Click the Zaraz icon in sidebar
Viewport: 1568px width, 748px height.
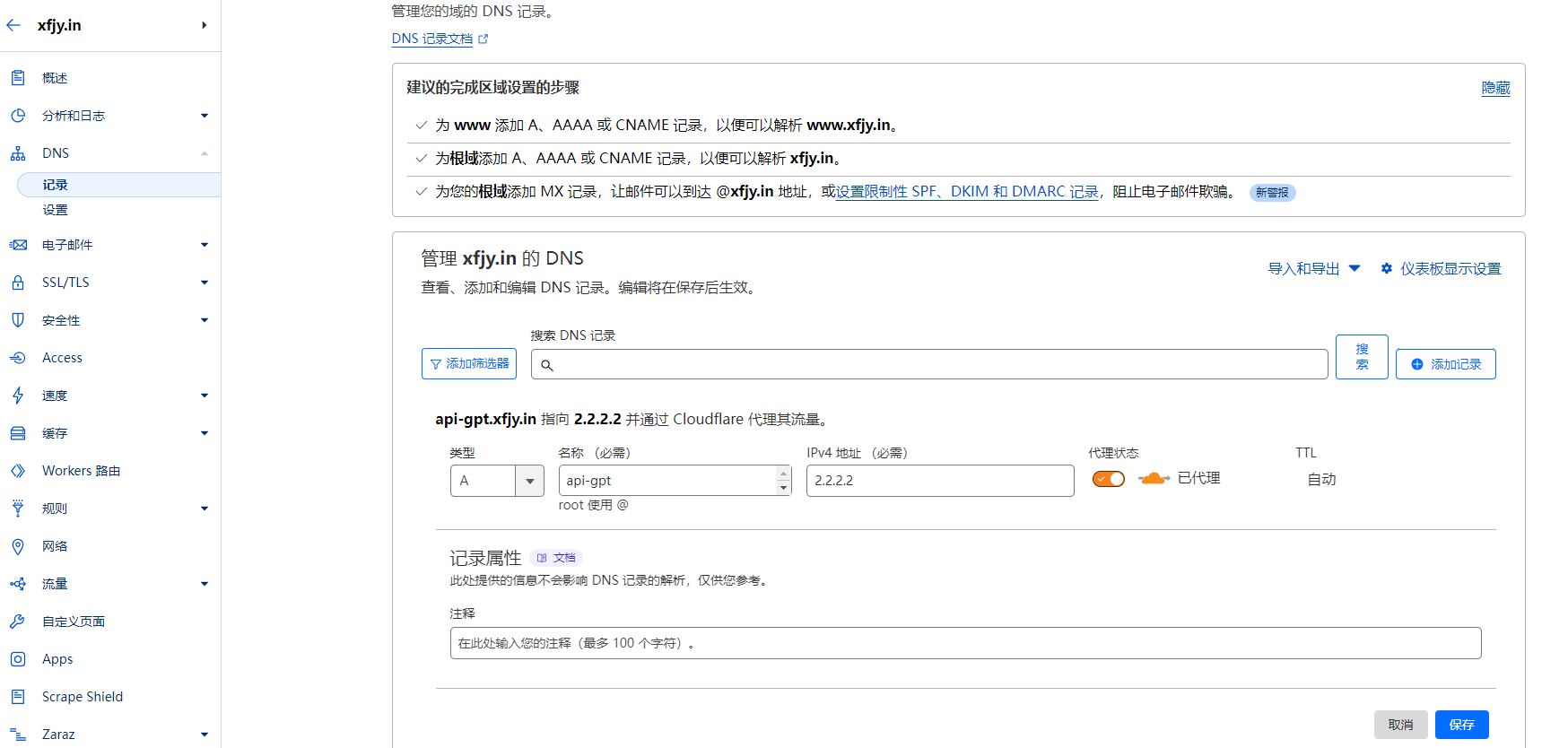tap(18, 735)
